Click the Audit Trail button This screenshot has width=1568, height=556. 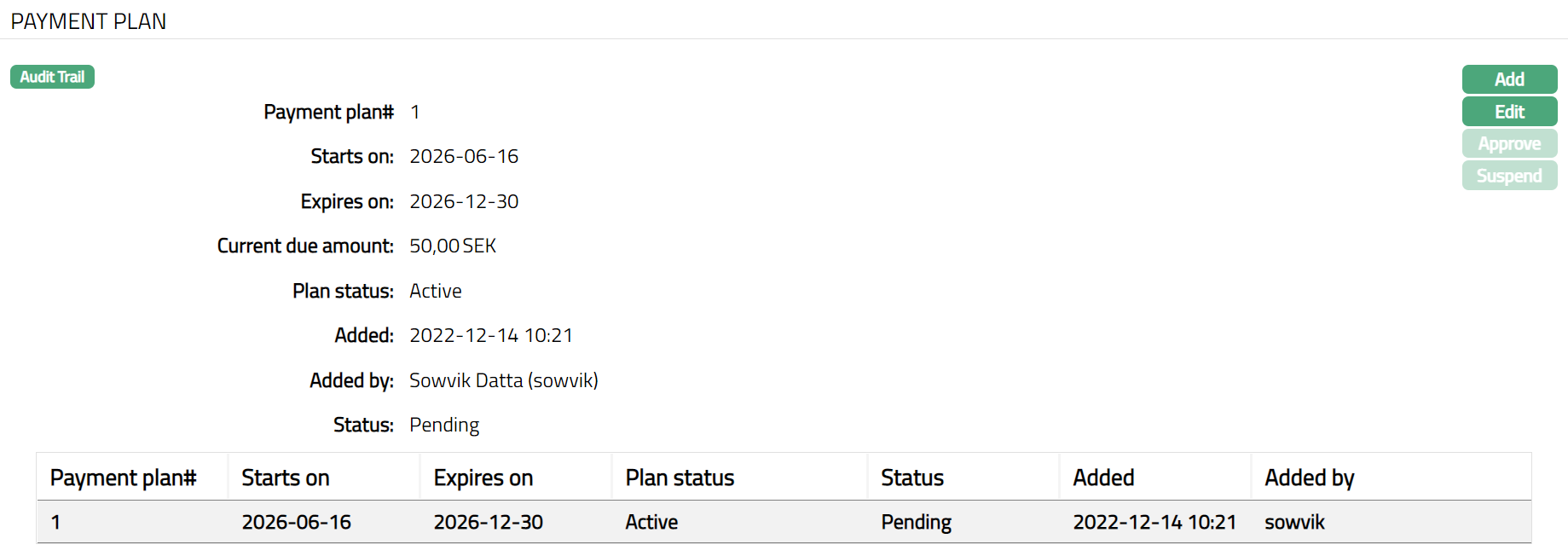(x=52, y=77)
